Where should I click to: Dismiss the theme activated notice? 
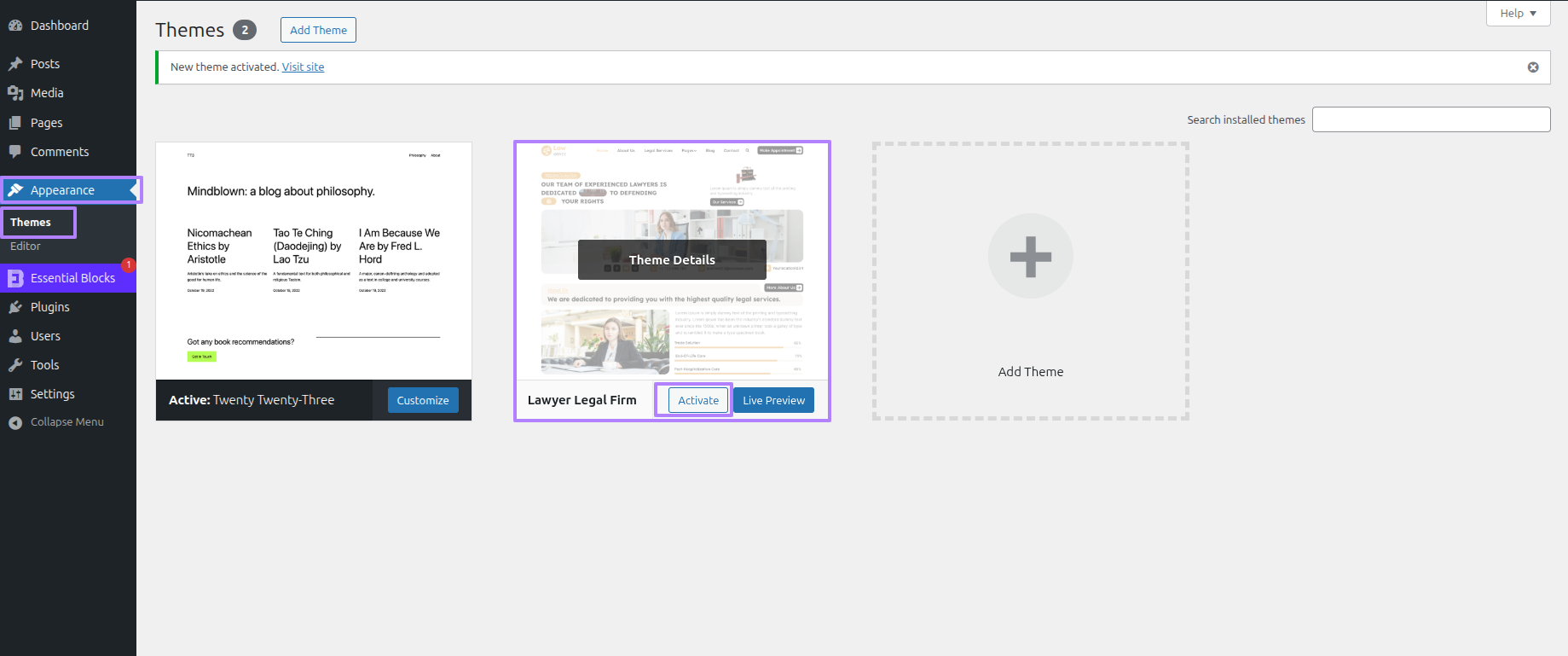[x=1532, y=67]
